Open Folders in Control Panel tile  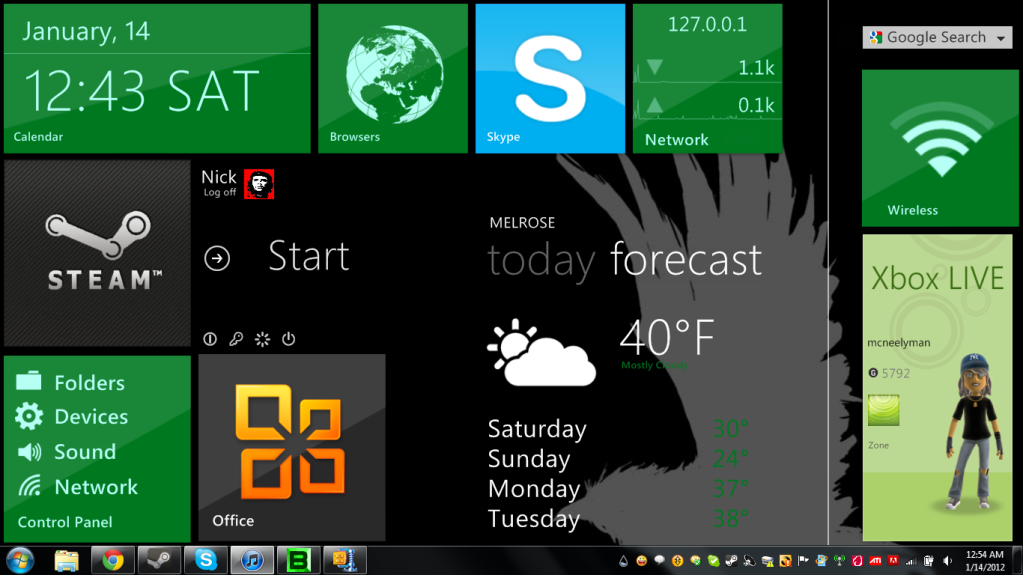pos(89,382)
